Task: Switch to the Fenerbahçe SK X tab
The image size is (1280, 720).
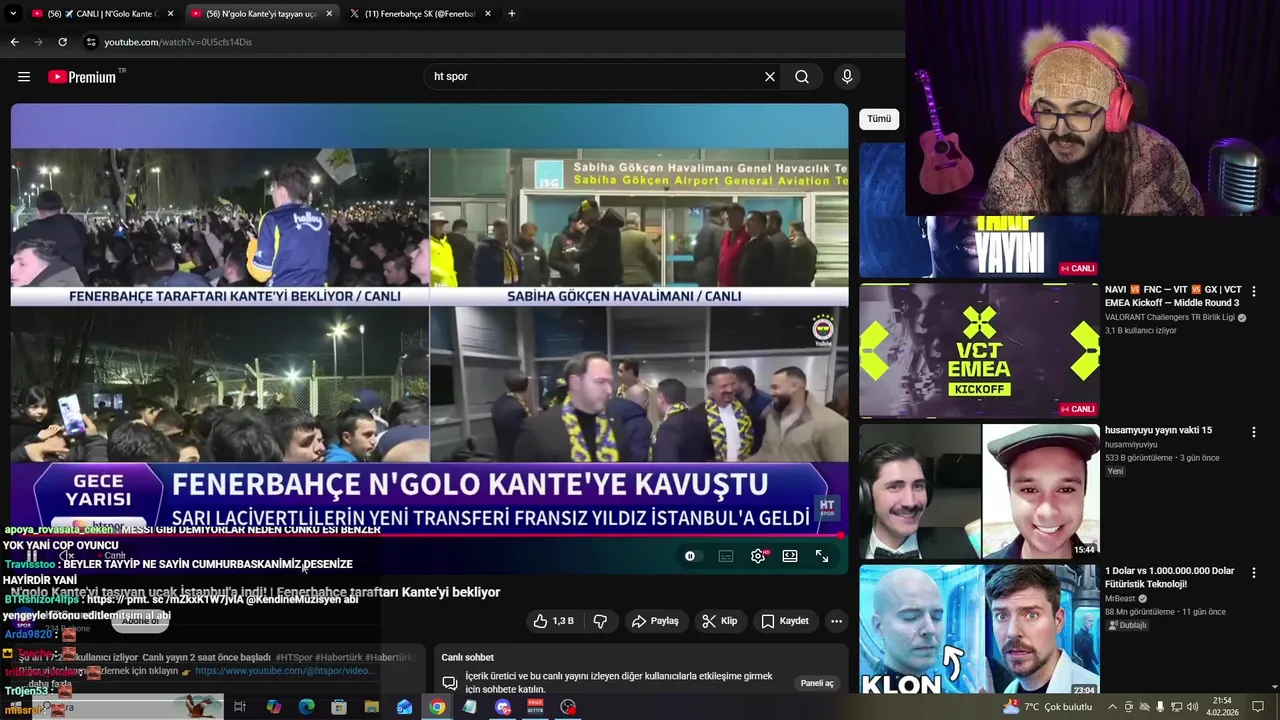Action: click(418, 14)
